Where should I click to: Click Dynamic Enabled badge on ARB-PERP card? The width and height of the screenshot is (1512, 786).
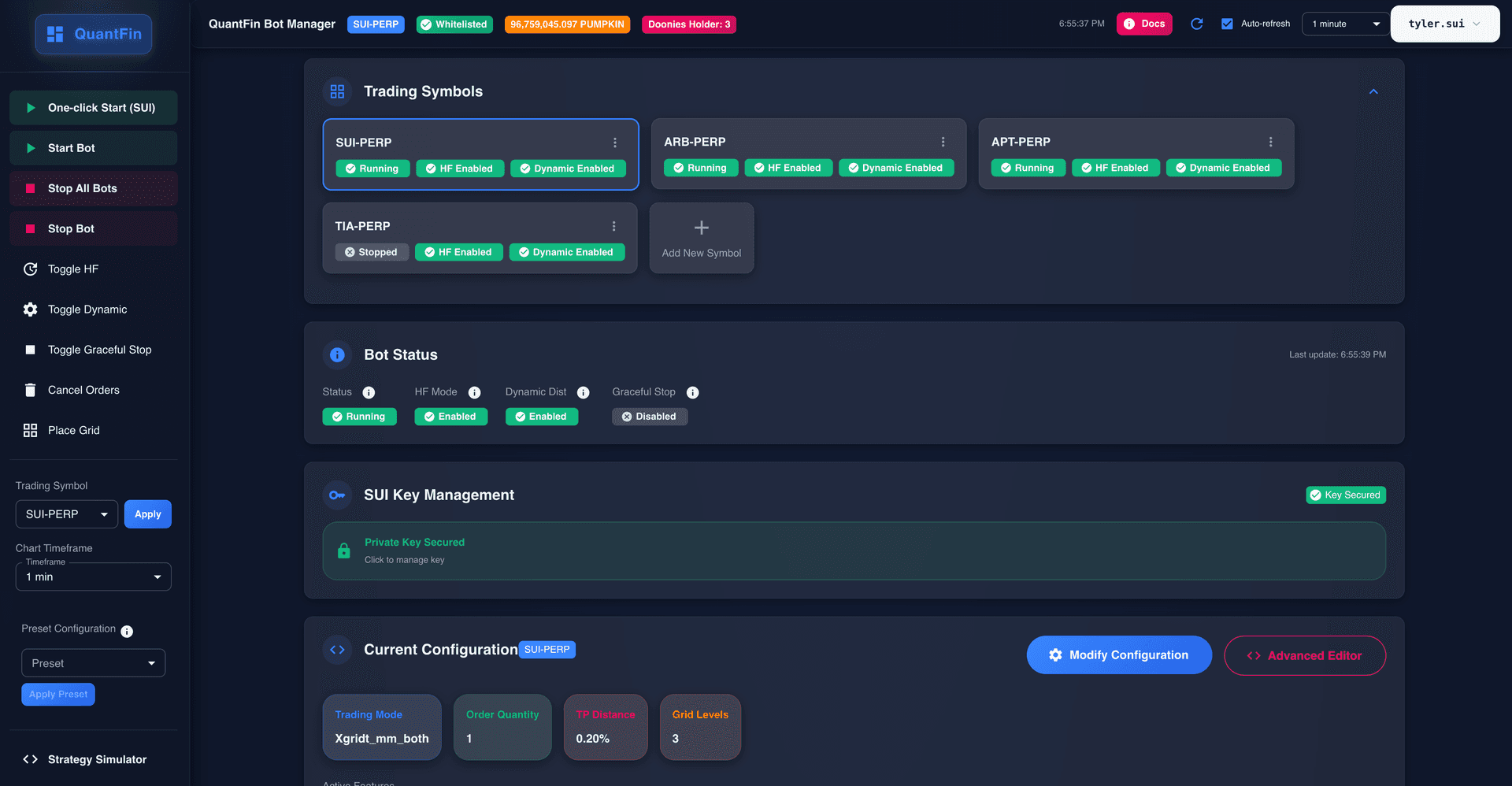[896, 168]
